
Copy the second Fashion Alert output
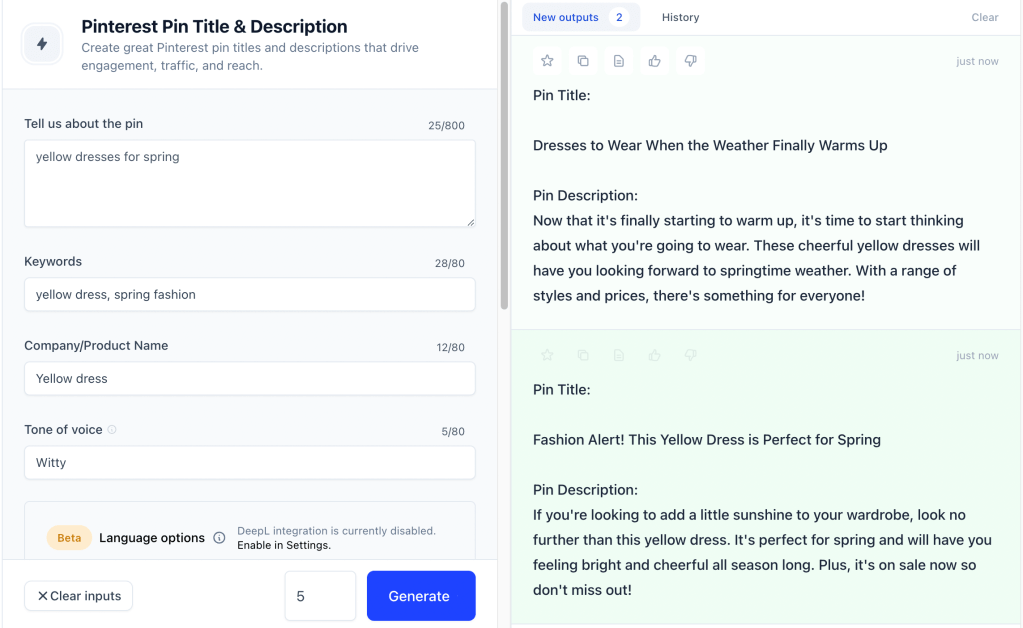coord(583,355)
